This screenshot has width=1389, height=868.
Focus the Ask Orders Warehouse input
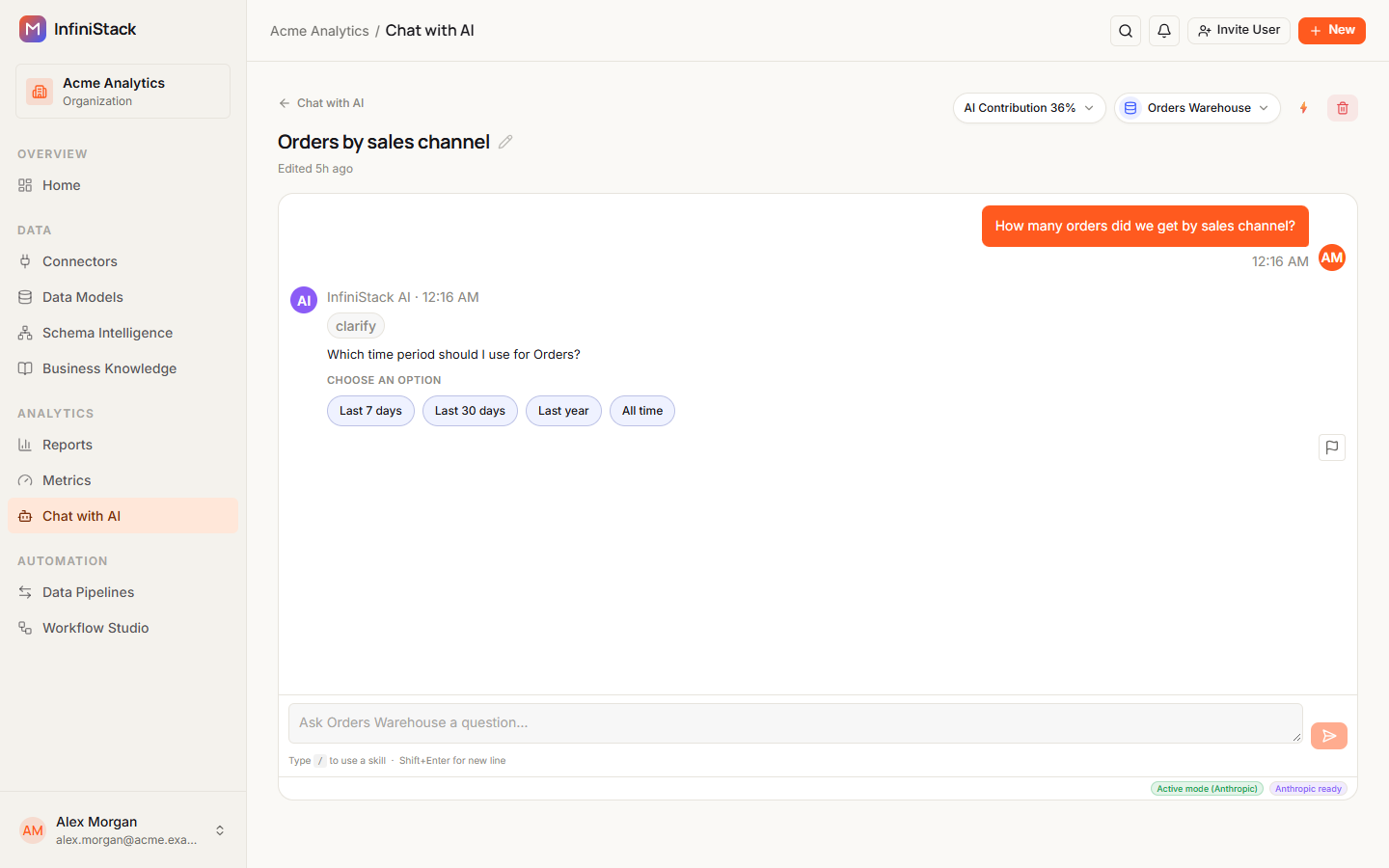[795, 723]
